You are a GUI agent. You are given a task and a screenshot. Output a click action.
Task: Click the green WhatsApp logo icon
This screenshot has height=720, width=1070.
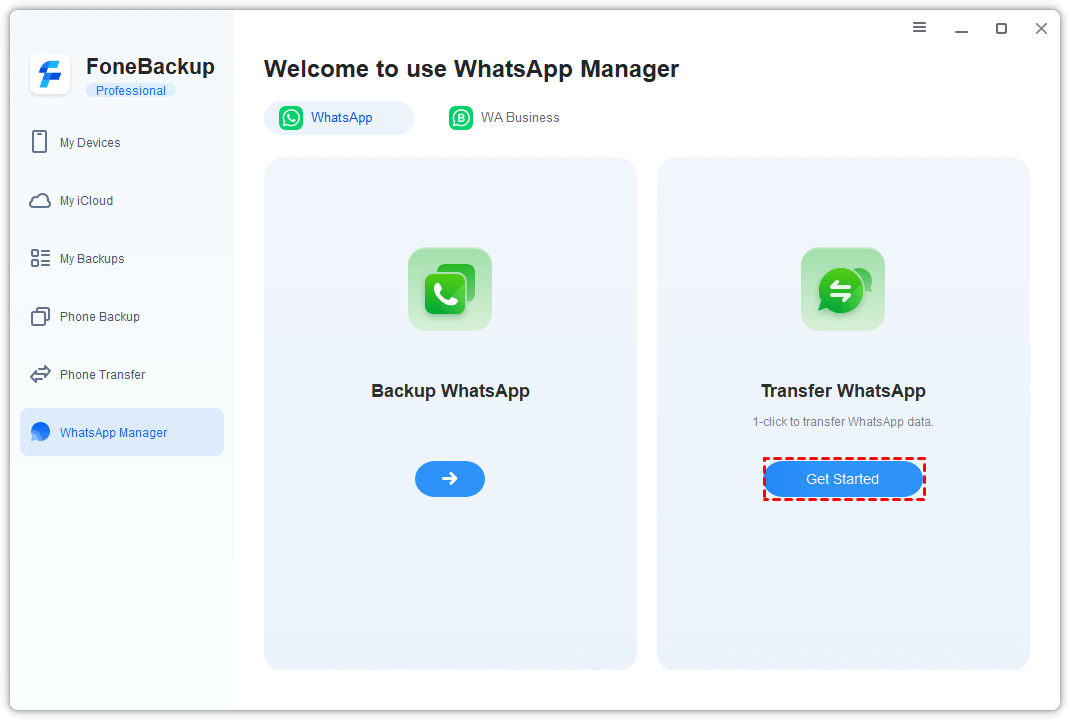click(291, 117)
